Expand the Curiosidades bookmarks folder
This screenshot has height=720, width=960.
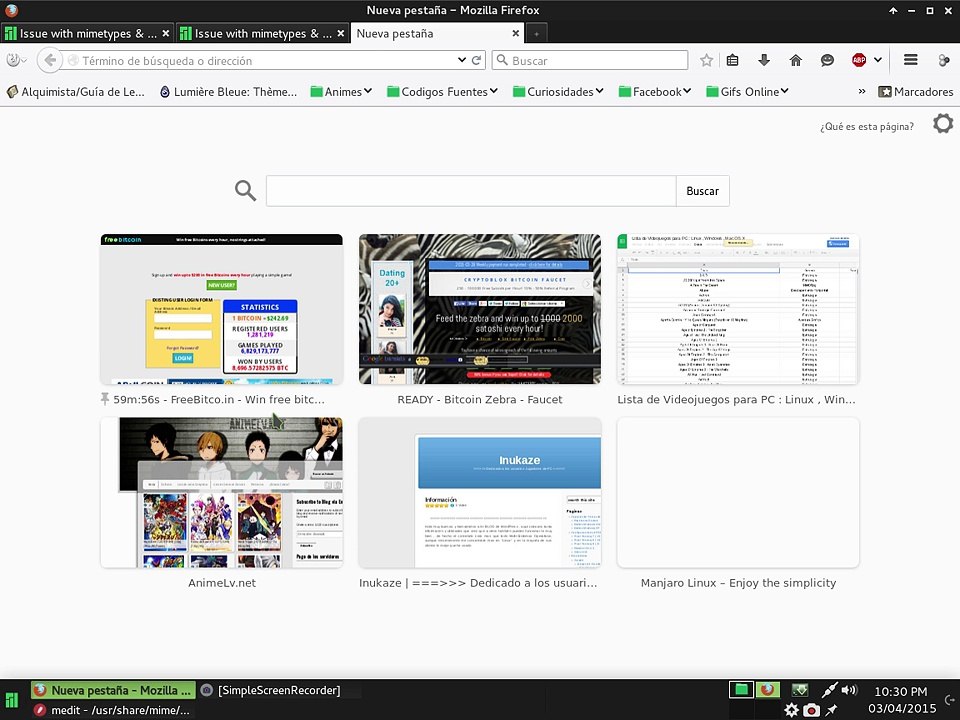[558, 91]
